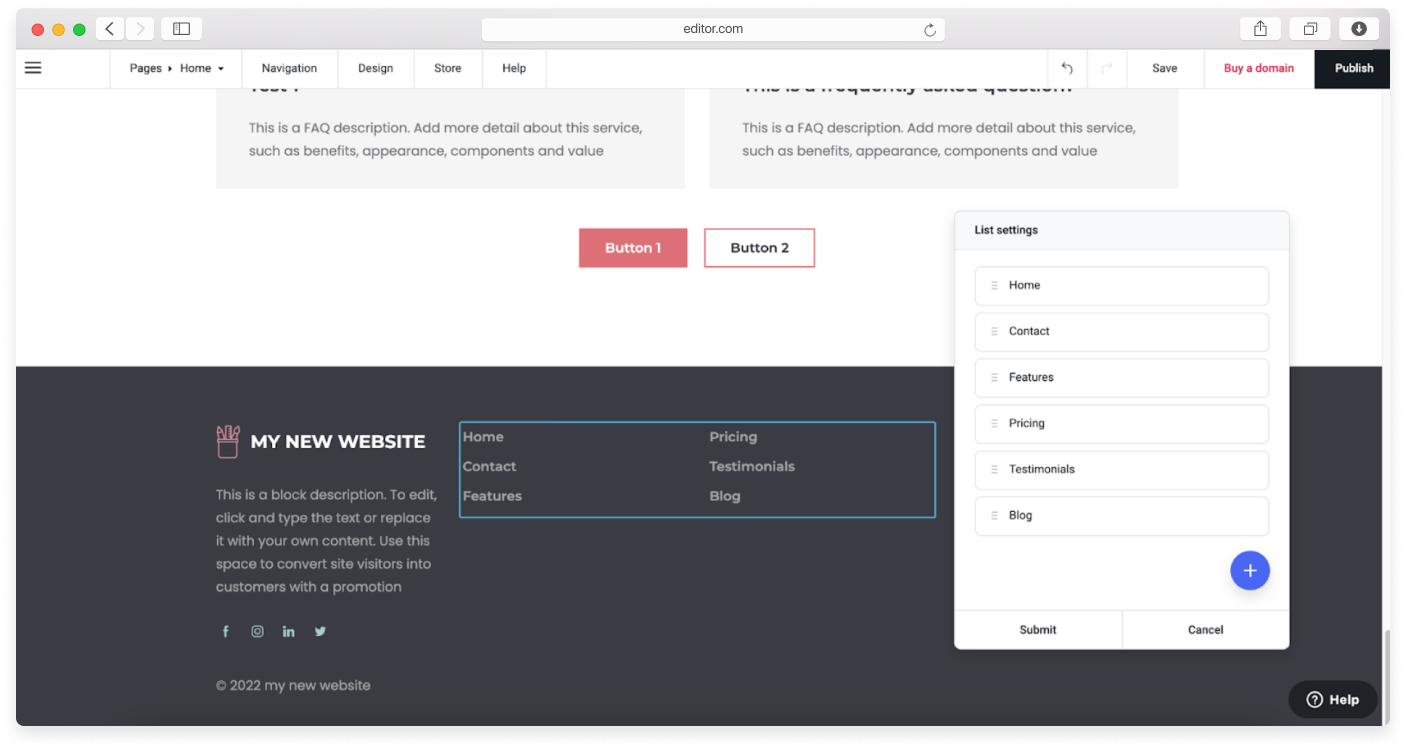
Task: Click the List settings panel header
Action: pos(1122,230)
